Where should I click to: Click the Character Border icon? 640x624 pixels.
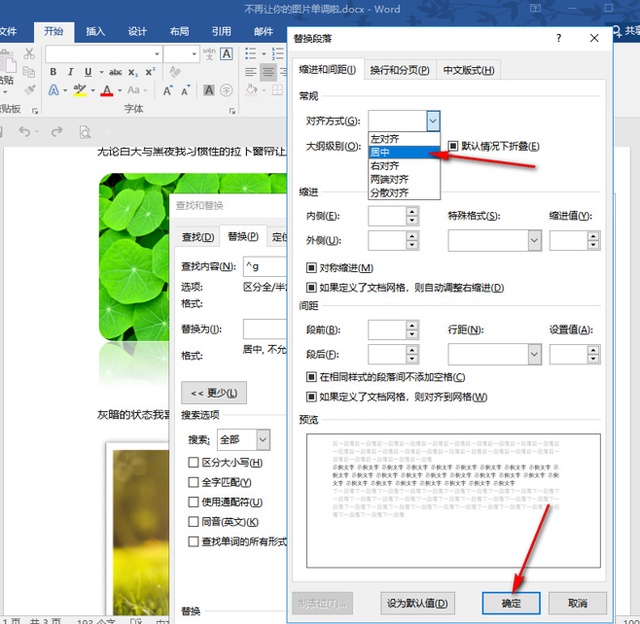[x=227, y=53]
